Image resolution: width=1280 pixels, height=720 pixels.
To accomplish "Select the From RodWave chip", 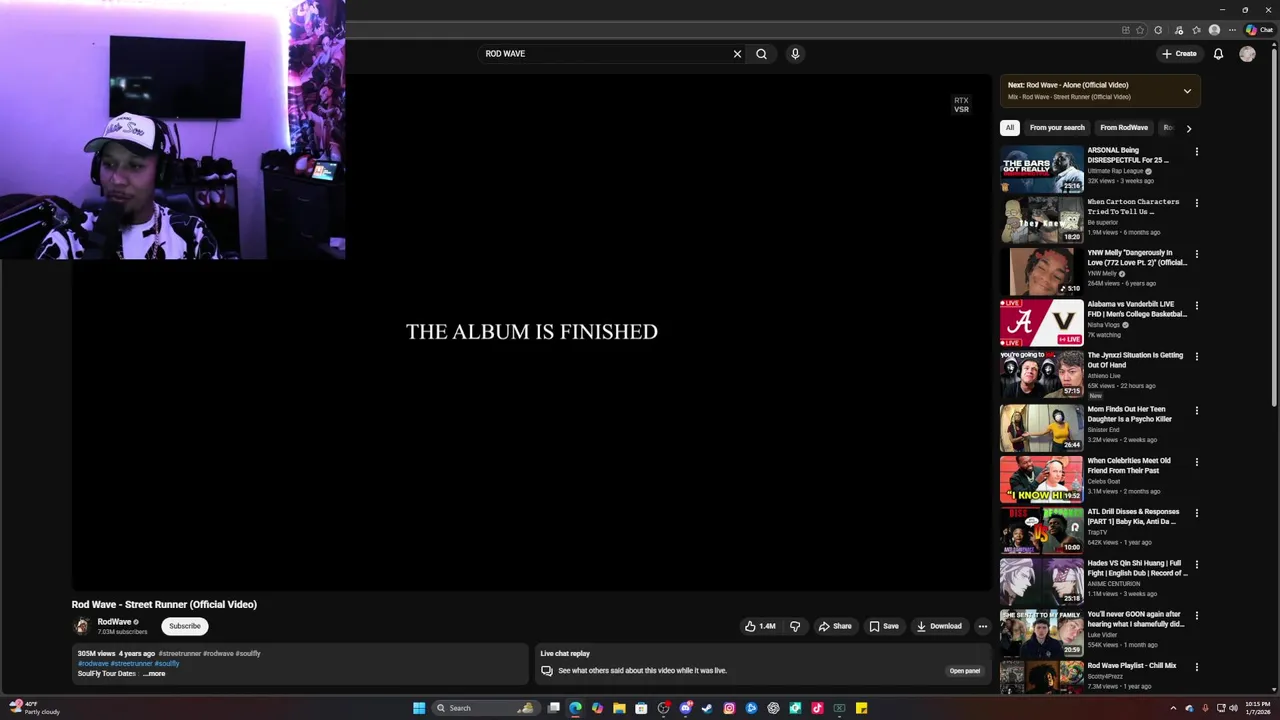I will click(1124, 128).
